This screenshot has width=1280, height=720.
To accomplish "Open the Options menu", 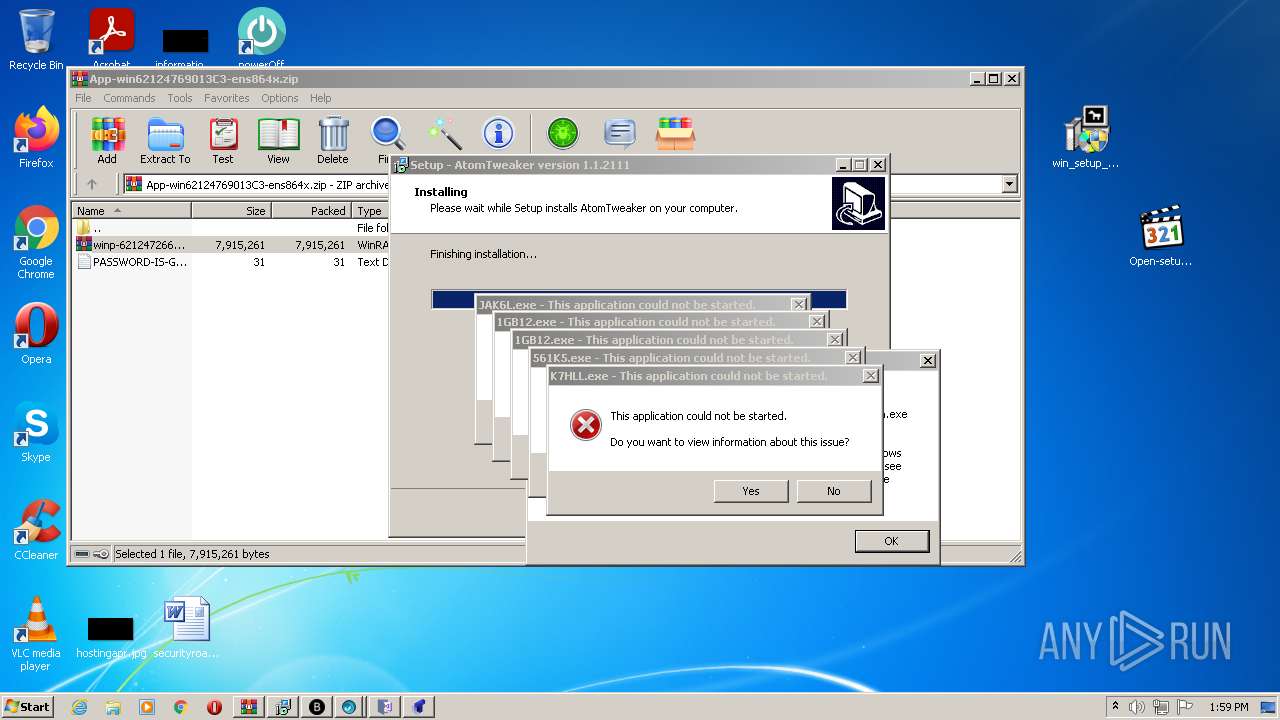I will pos(280,98).
